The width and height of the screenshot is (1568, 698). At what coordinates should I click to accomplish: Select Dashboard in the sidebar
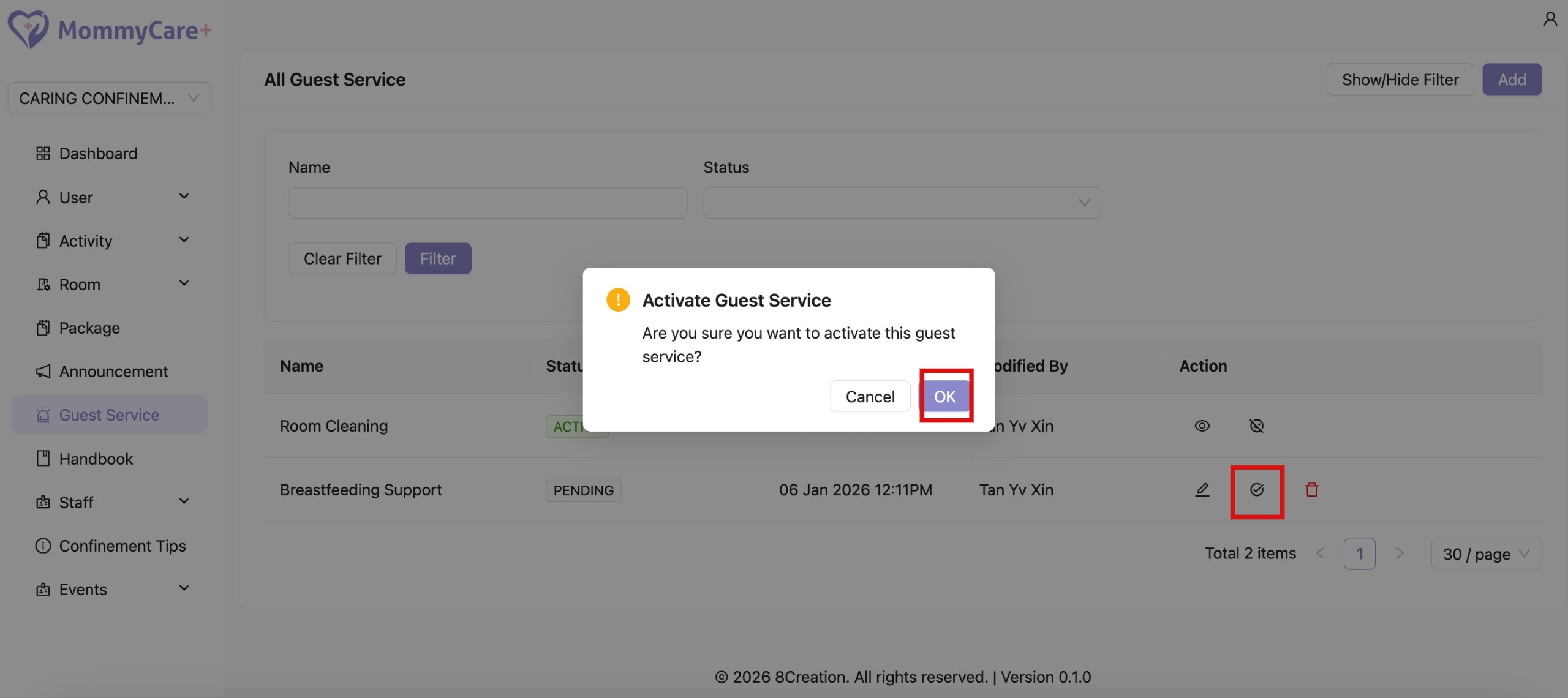[98, 154]
